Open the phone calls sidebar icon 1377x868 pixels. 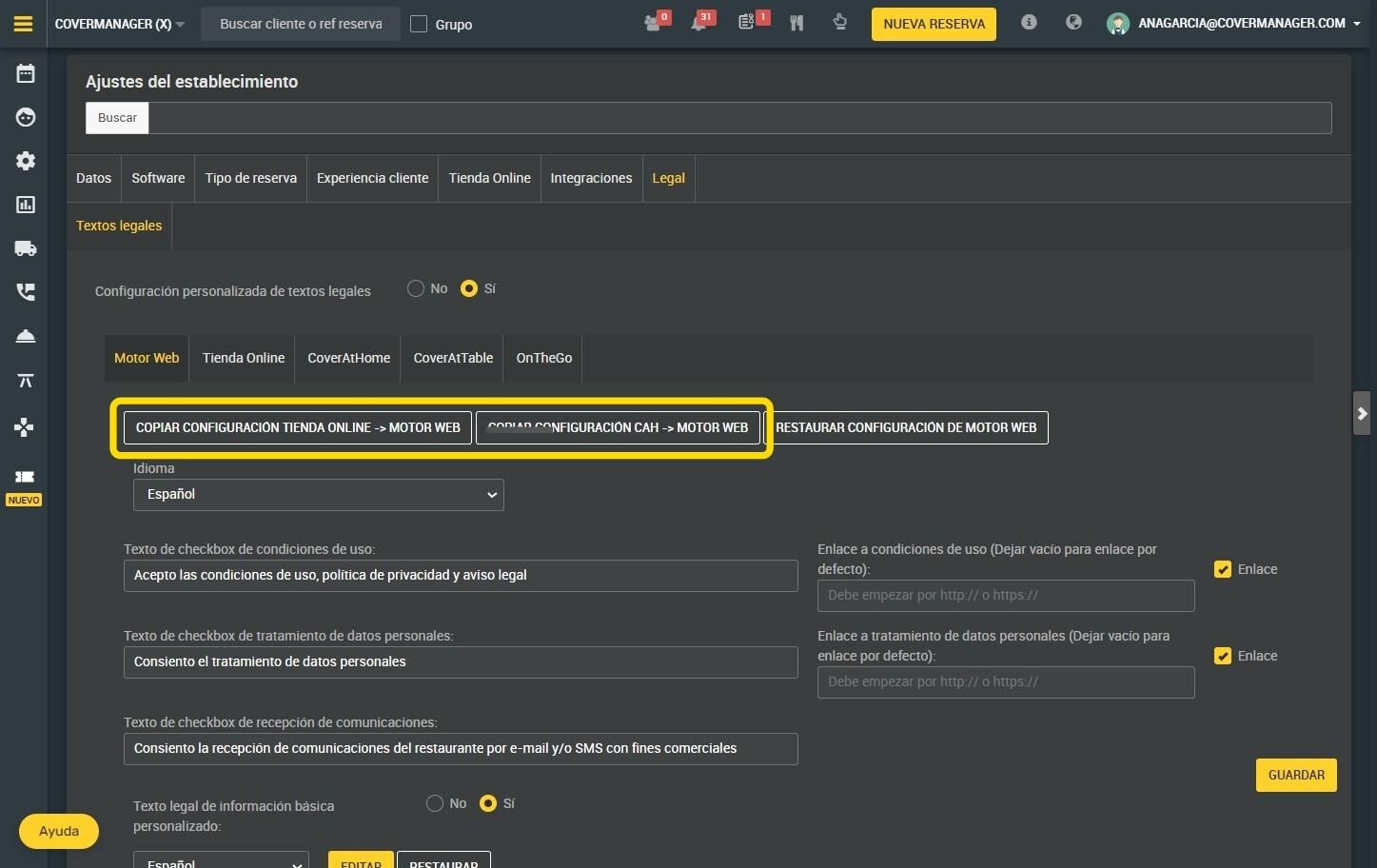tap(26, 292)
